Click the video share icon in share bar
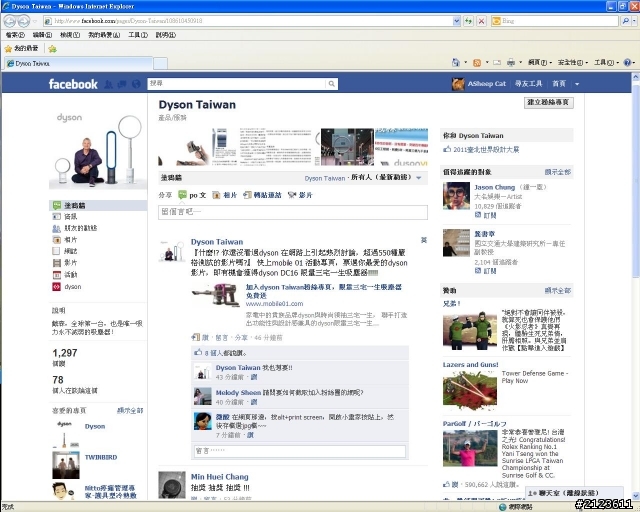This screenshot has height=512, width=640. 291,195
